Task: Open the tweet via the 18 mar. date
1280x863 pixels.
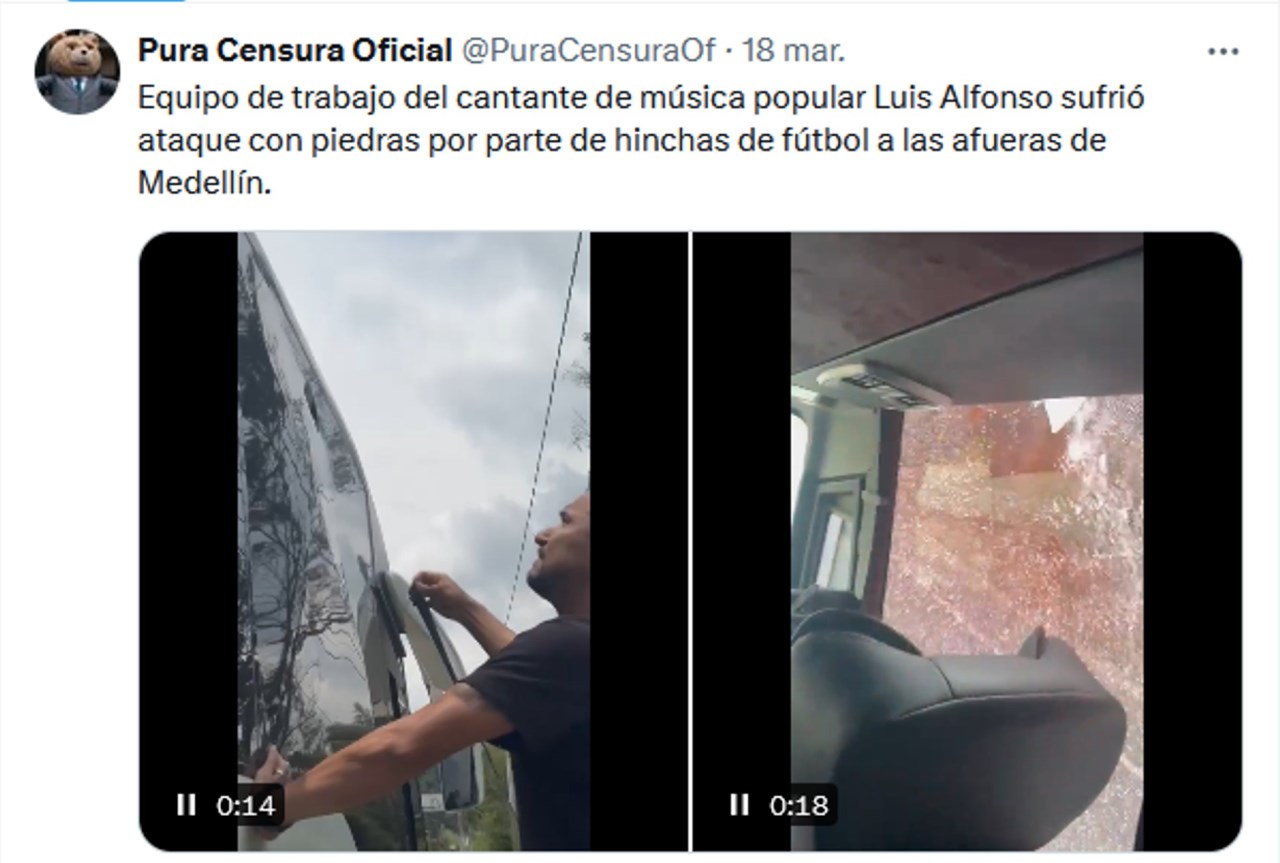Action: click(x=794, y=50)
